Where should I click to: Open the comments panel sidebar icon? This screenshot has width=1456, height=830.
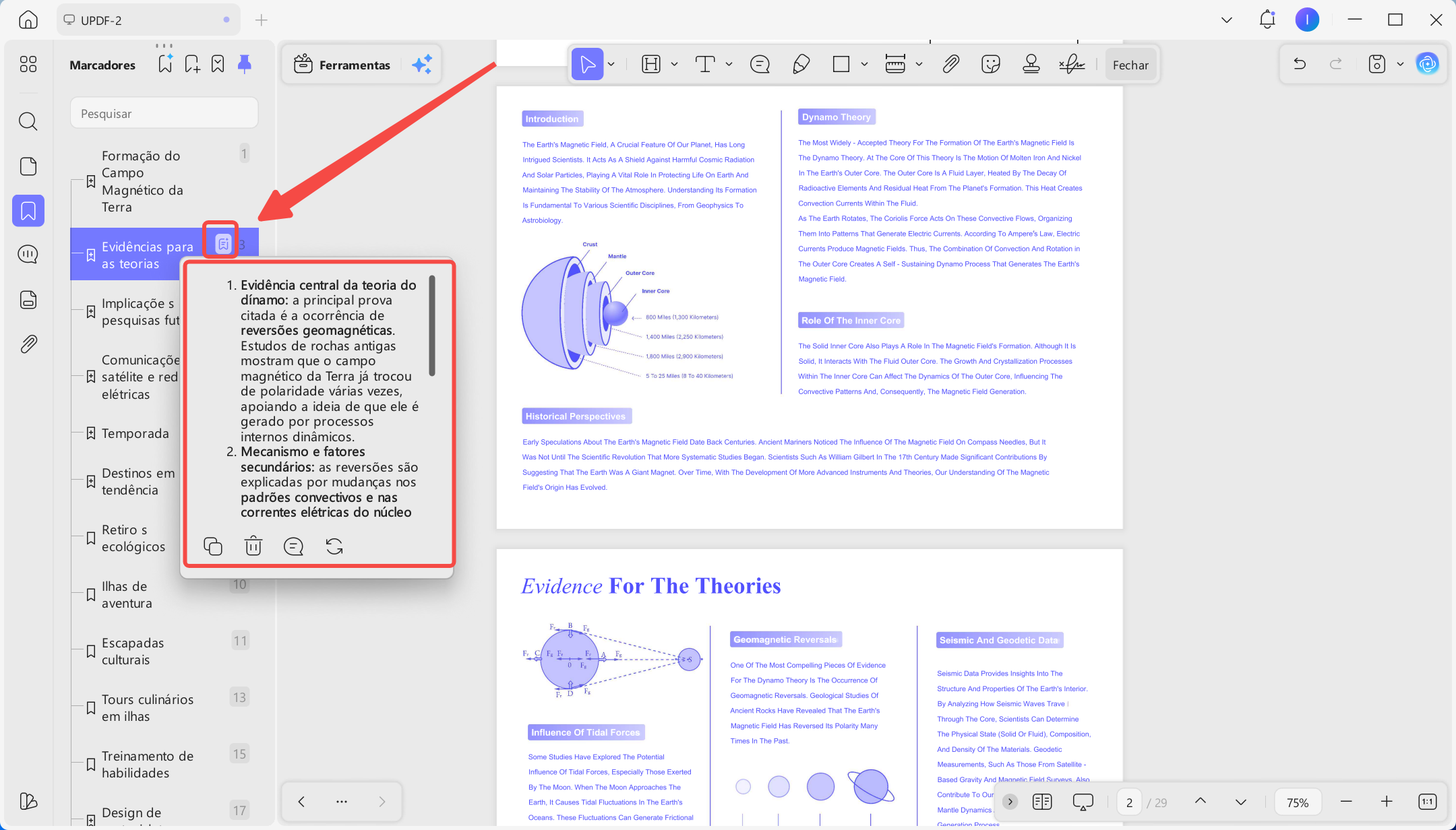tap(28, 255)
